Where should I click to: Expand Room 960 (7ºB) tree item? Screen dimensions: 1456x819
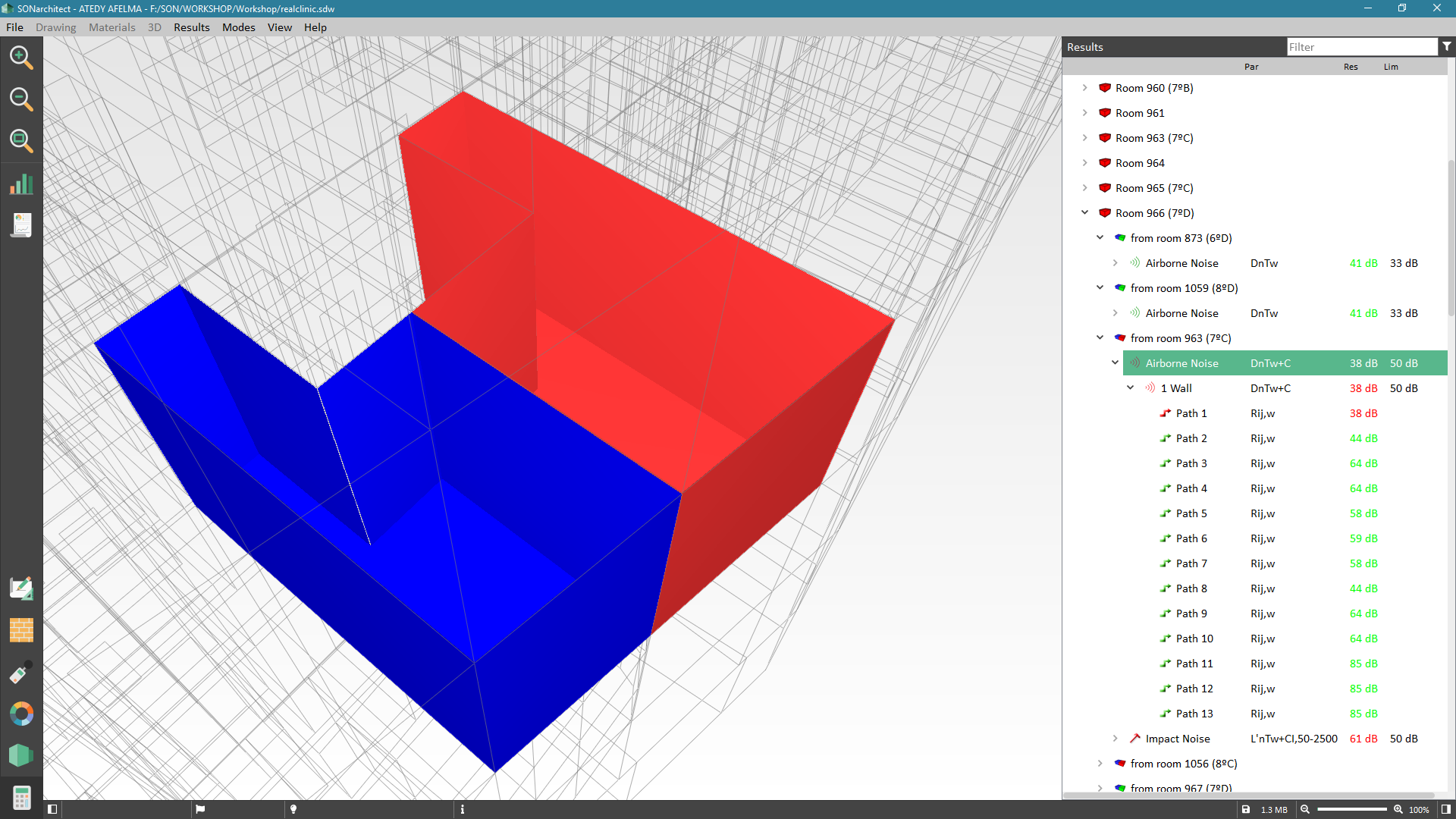(1084, 87)
